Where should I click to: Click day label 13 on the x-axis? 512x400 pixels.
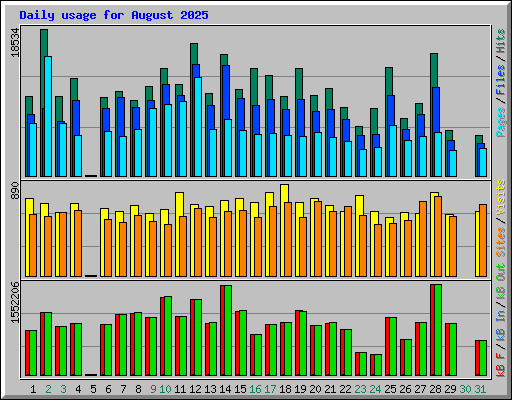(x=210, y=389)
